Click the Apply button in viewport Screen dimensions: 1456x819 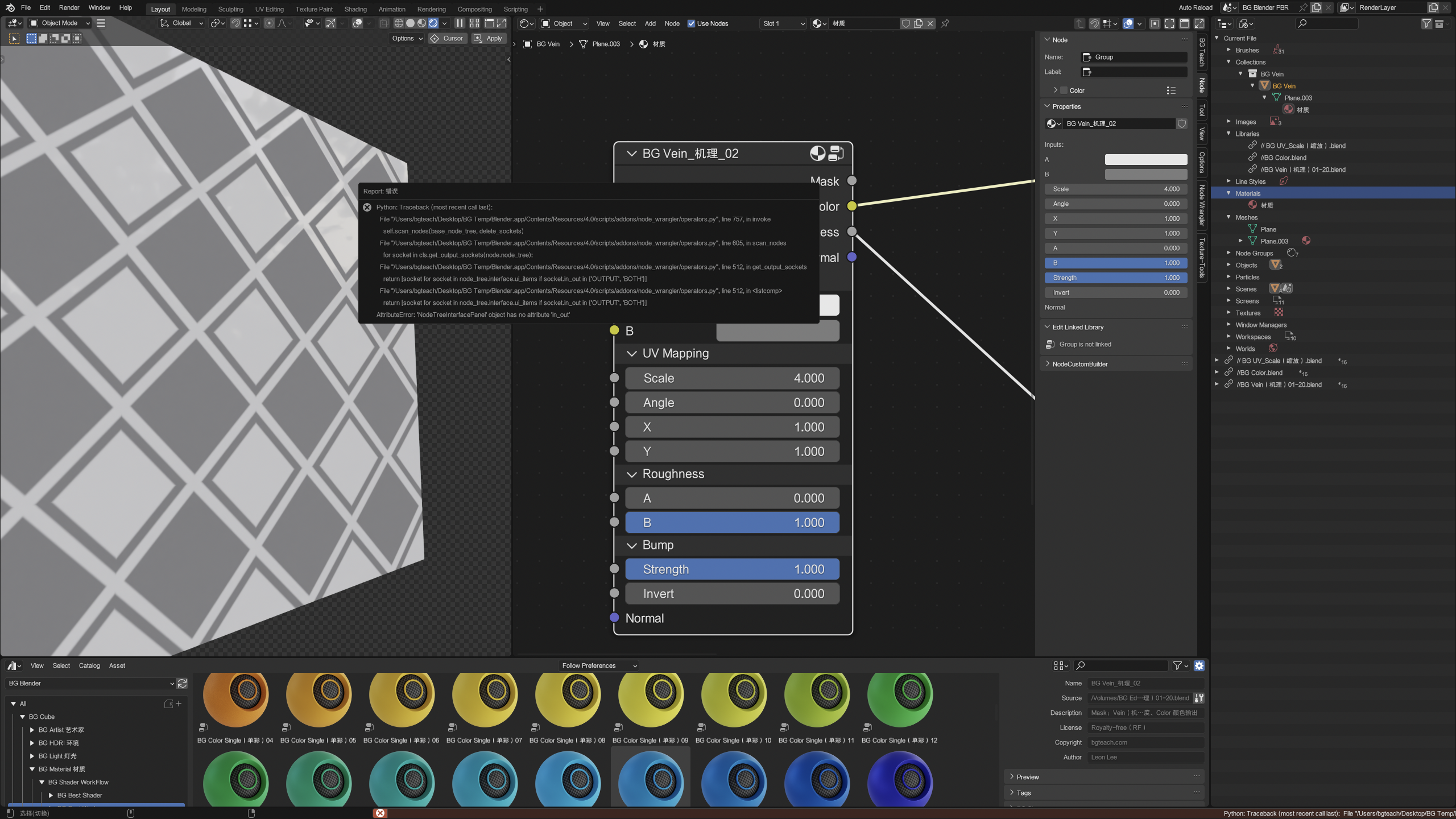(489, 39)
